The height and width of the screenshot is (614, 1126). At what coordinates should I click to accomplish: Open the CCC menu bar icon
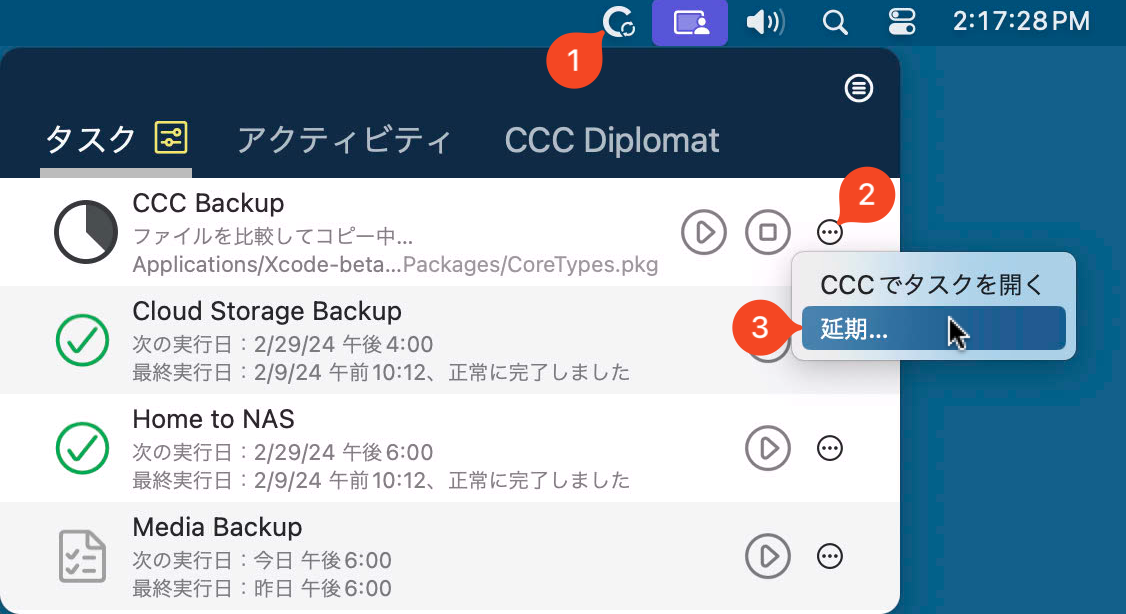[619, 22]
